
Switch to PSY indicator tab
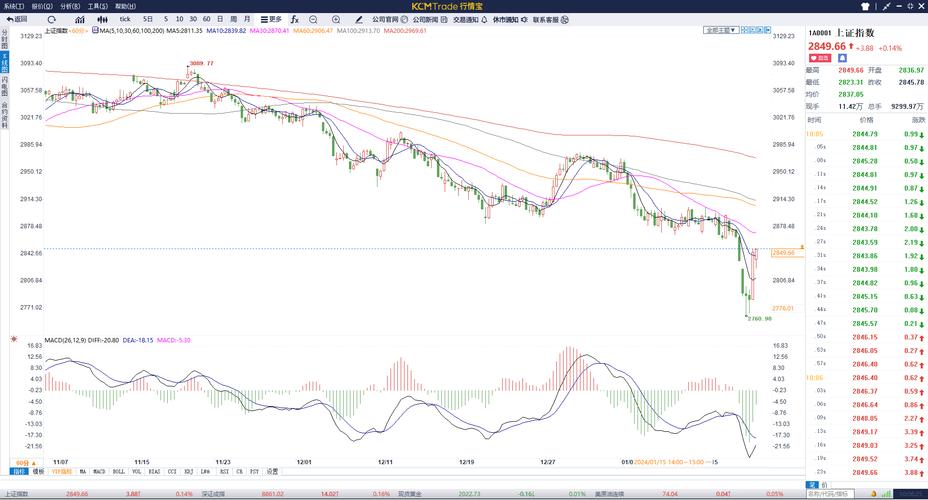[x=254, y=472]
